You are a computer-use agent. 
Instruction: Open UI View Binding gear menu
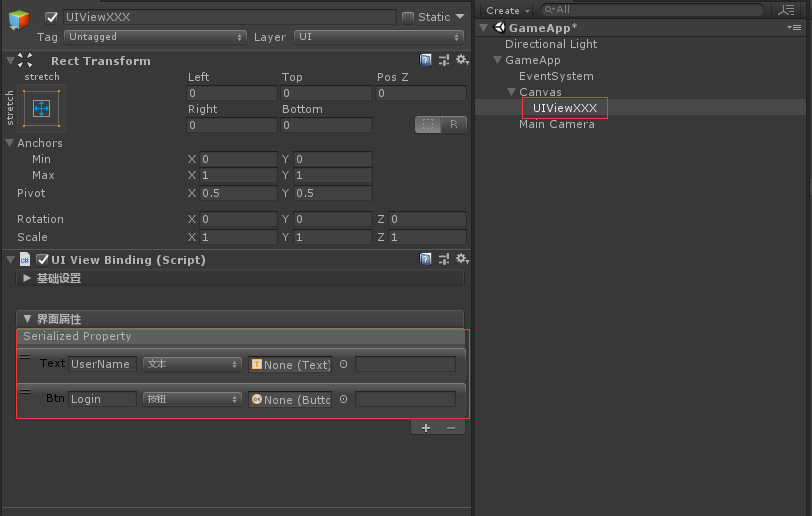point(462,259)
